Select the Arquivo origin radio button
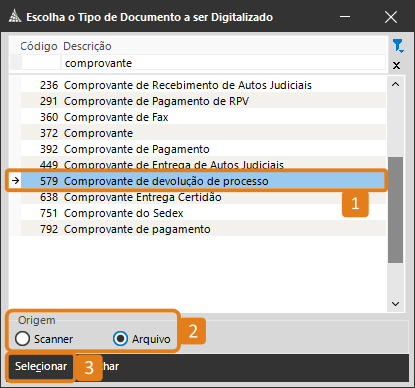Image resolution: width=415 pixels, height=388 pixels. tap(120, 339)
